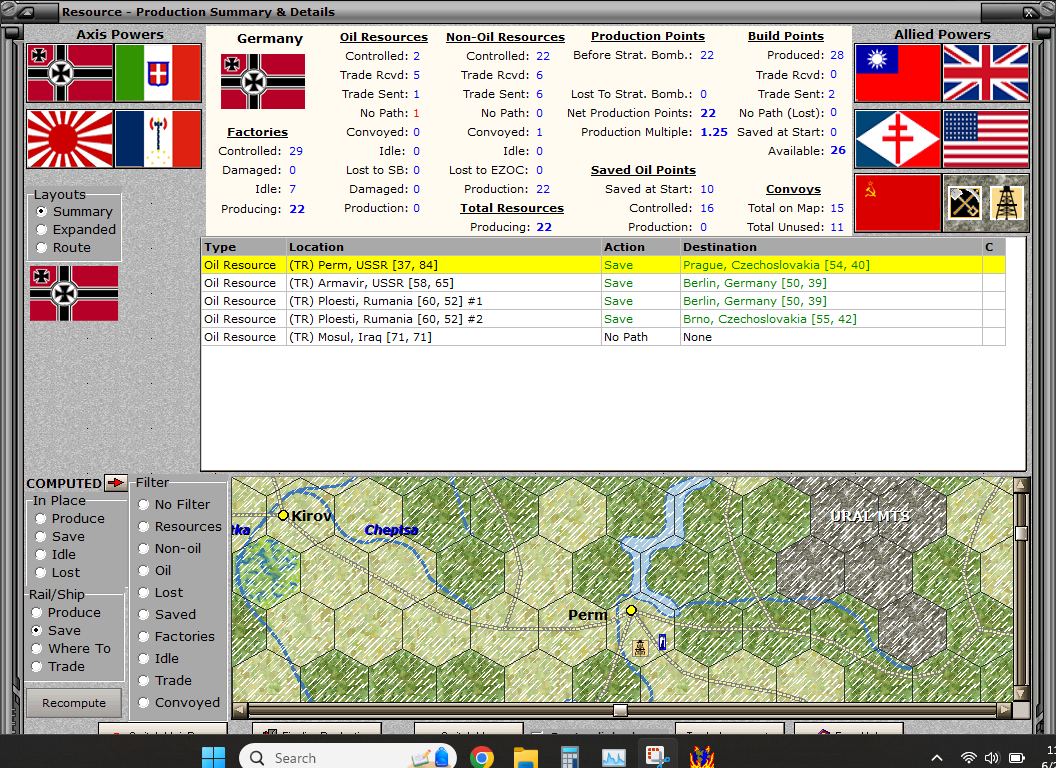Select the United Kingdom flag
The image size is (1056, 768).
986,73
